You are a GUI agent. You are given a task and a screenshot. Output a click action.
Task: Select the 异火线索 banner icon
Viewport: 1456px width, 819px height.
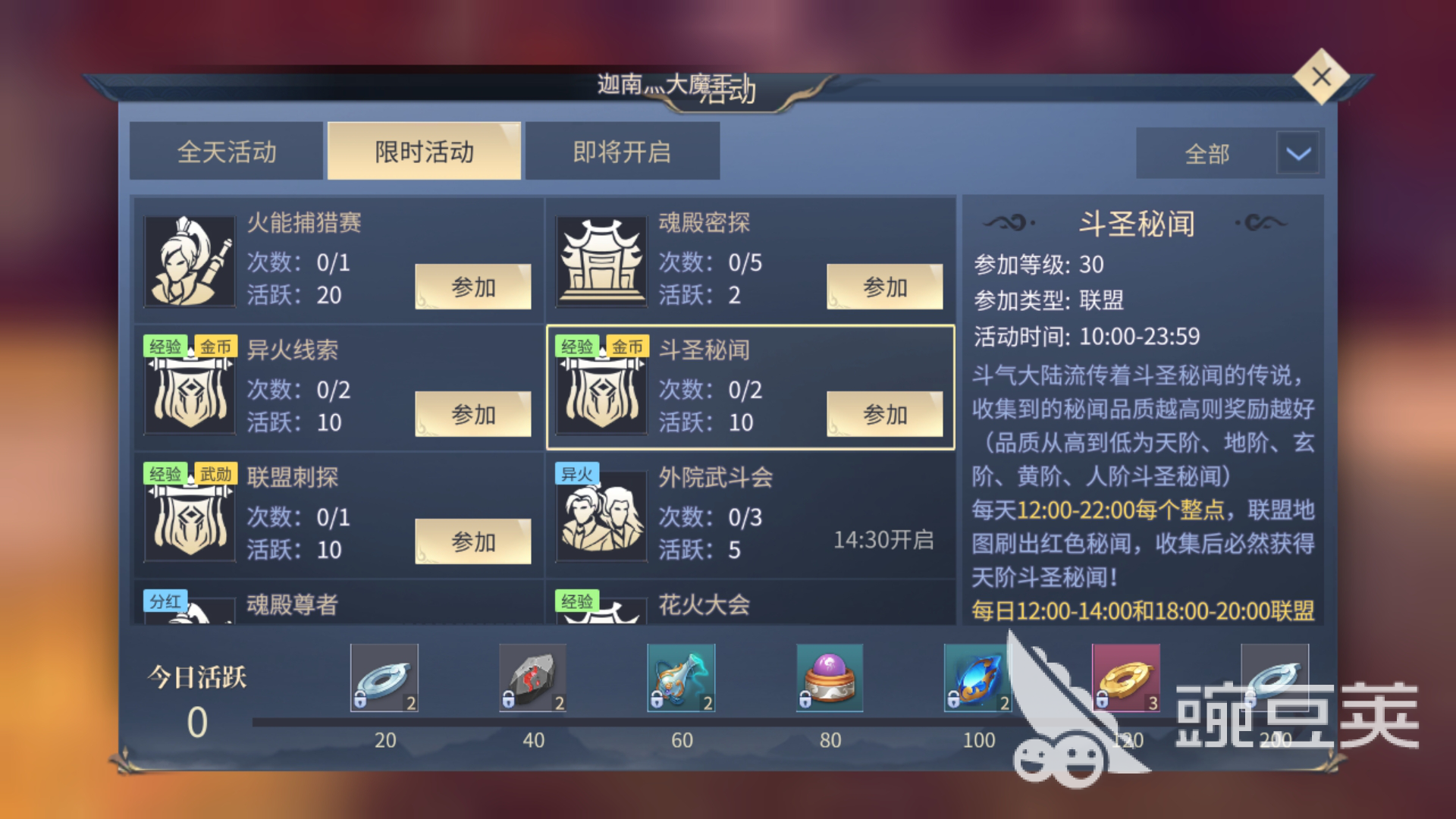tap(190, 389)
